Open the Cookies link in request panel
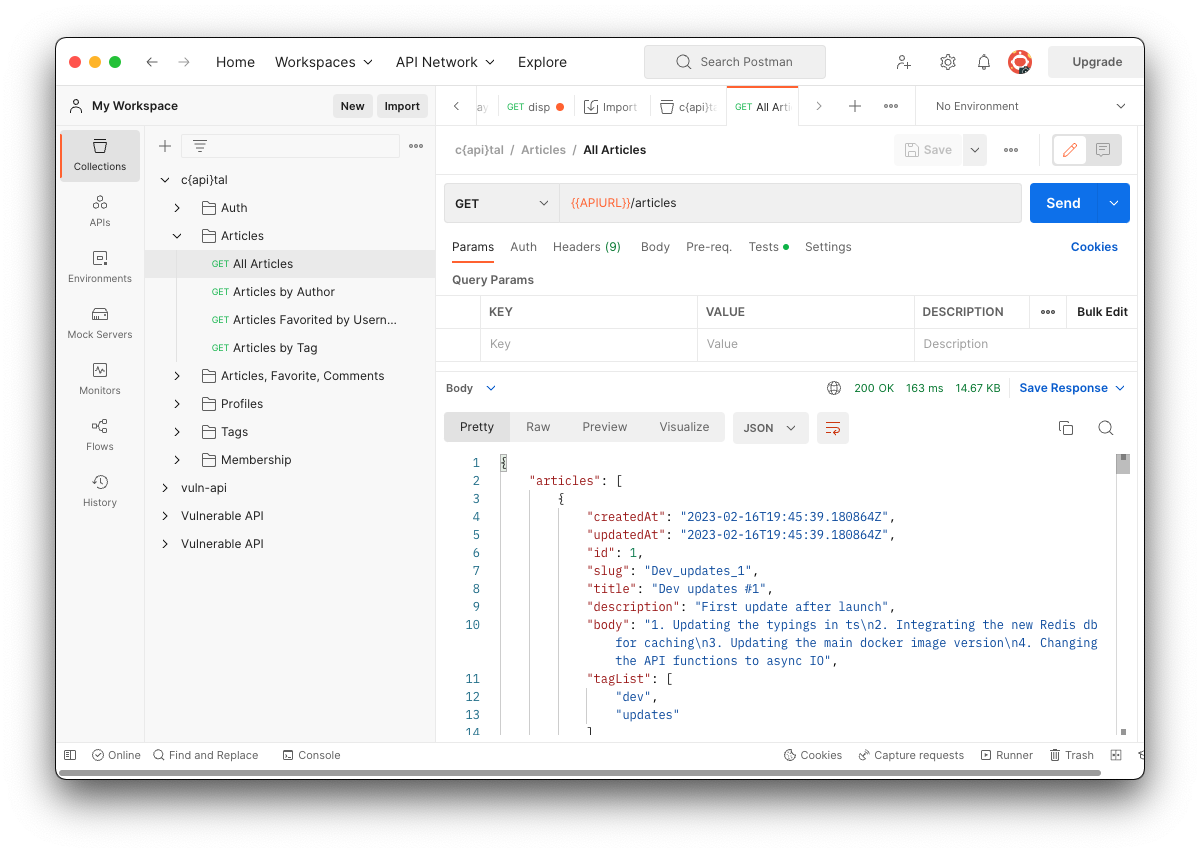The image size is (1200, 853). [1094, 247]
